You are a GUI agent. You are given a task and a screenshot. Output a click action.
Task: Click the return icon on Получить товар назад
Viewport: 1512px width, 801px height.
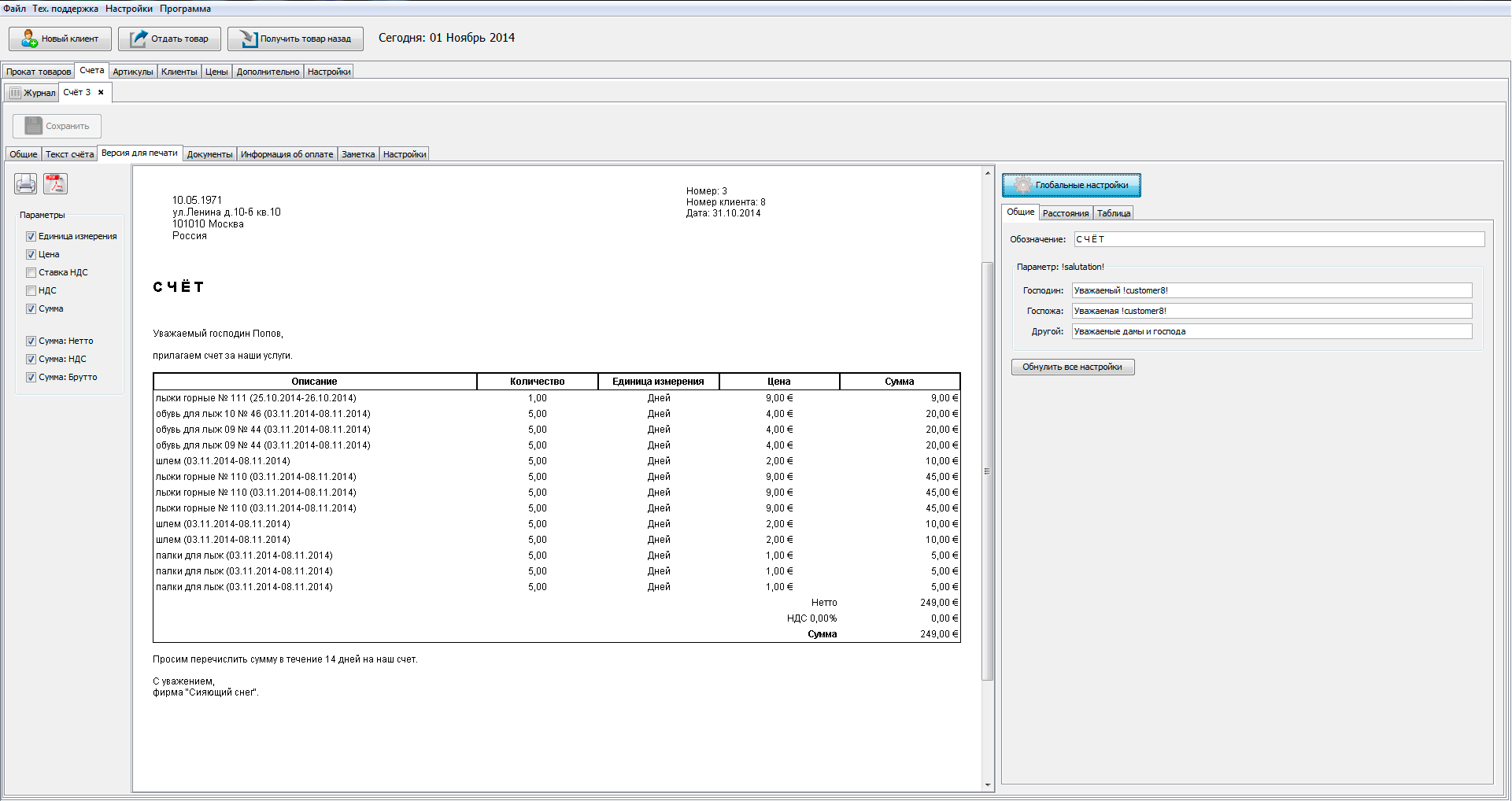pos(248,39)
